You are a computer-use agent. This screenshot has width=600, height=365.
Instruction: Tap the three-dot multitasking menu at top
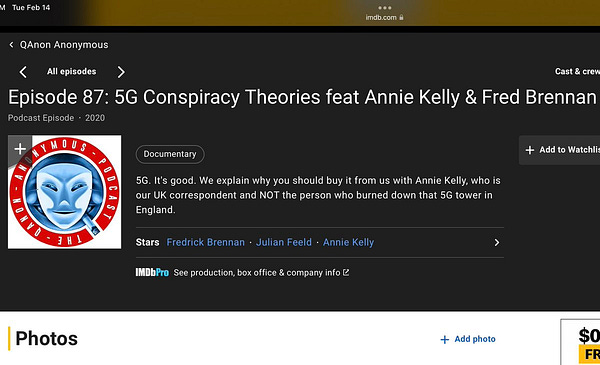tap(385, 8)
